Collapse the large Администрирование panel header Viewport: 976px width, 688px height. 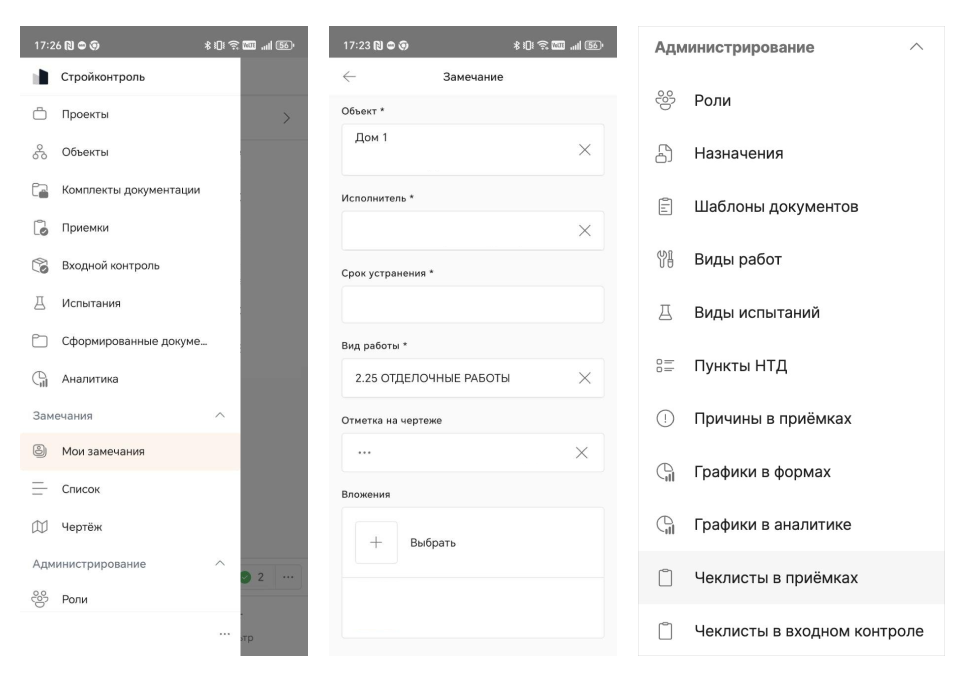pos(915,47)
